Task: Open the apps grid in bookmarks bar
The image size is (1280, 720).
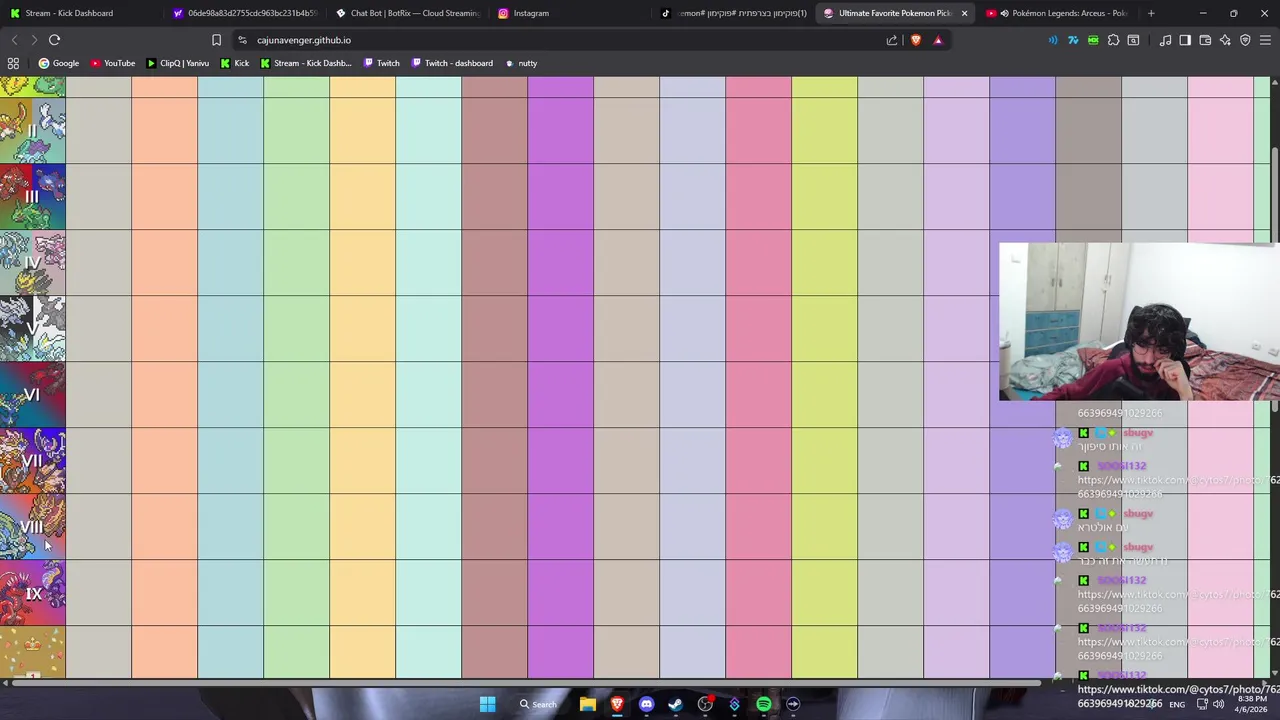Action: point(13,63)
